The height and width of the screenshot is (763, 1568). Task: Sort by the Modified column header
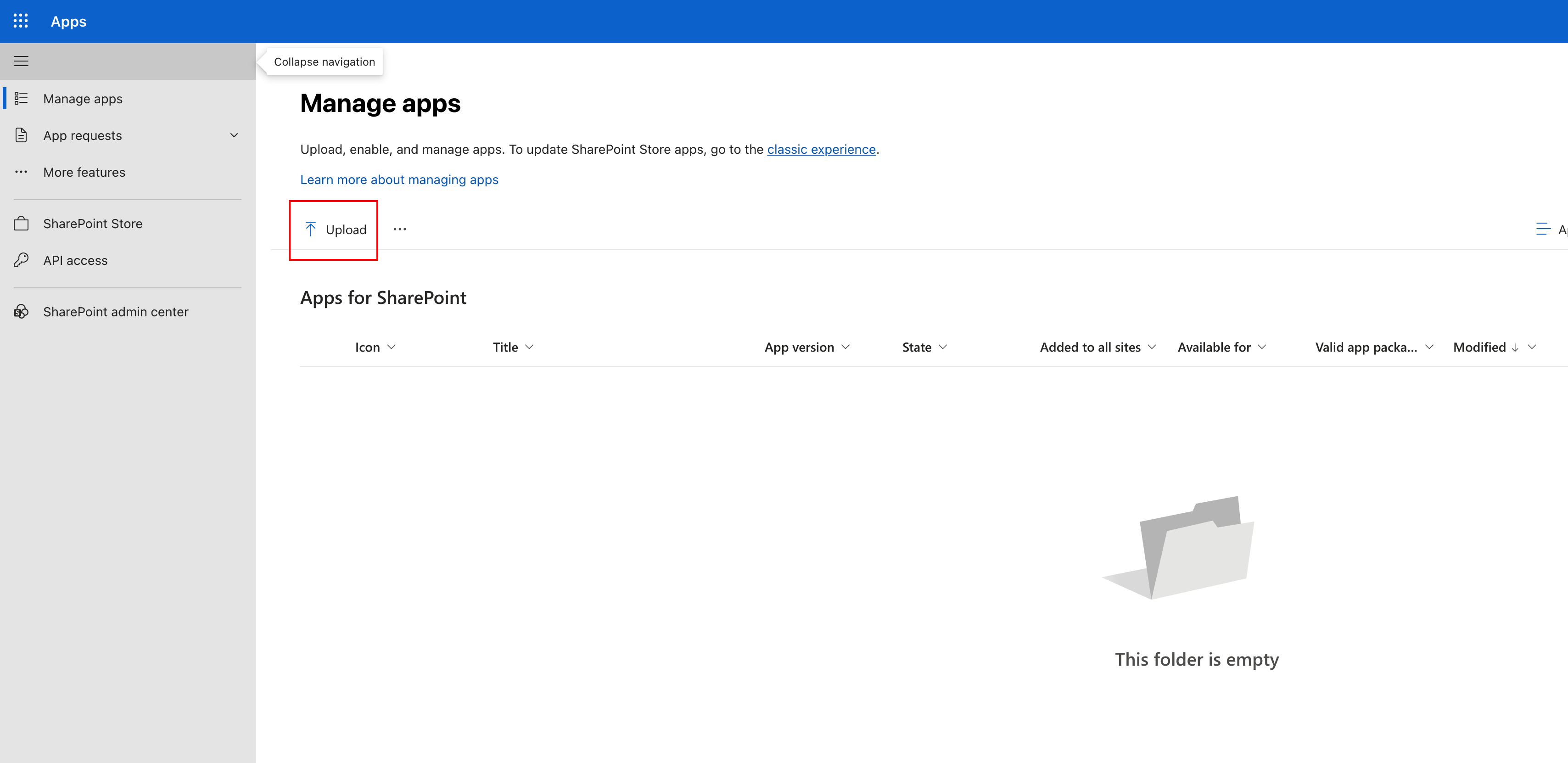point(1480,347)
